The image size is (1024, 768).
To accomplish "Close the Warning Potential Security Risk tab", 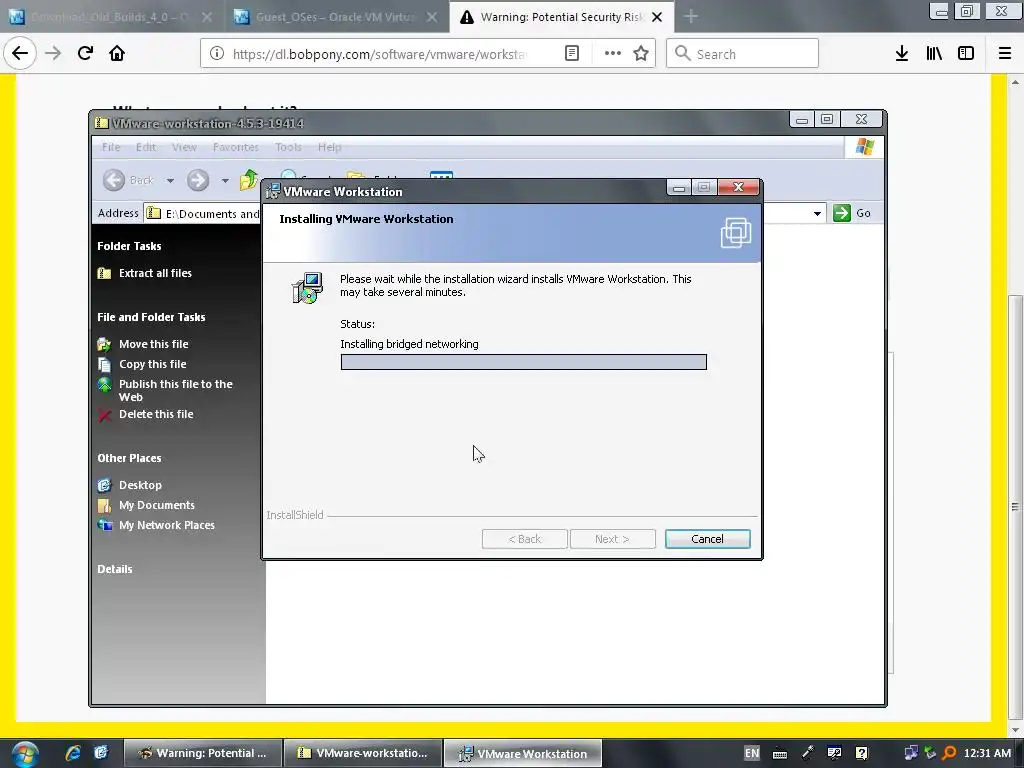I will (657, 17).
